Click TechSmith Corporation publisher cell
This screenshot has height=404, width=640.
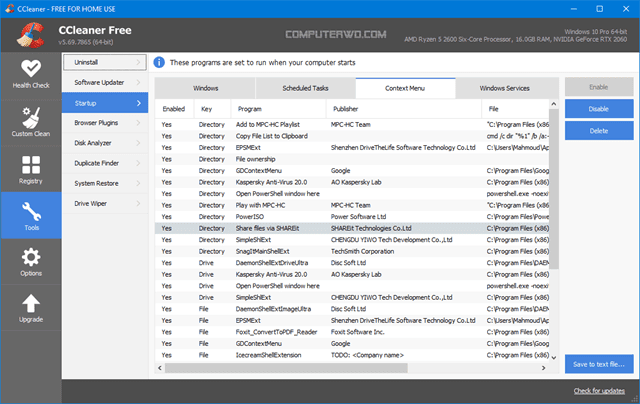(x=362, y=251)
